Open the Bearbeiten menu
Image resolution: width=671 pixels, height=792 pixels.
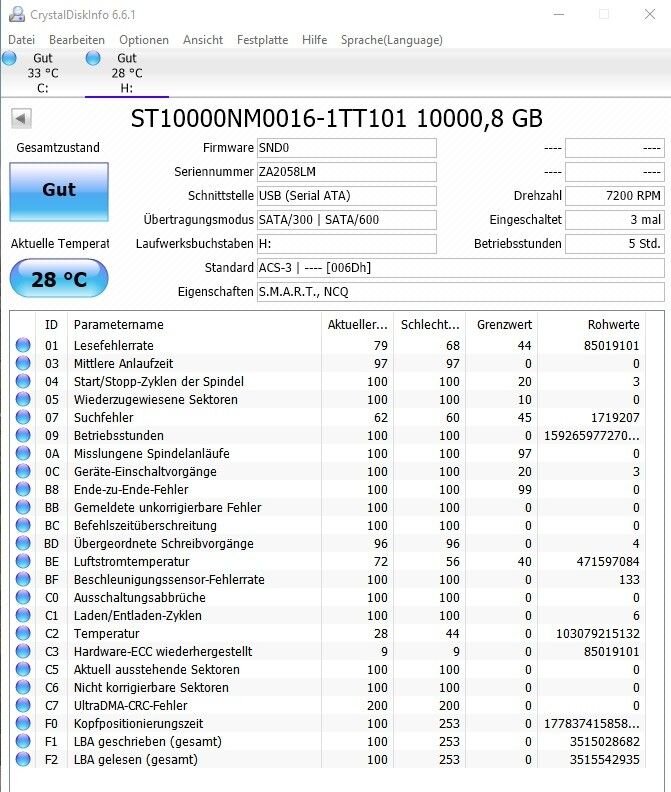(77, 40)
